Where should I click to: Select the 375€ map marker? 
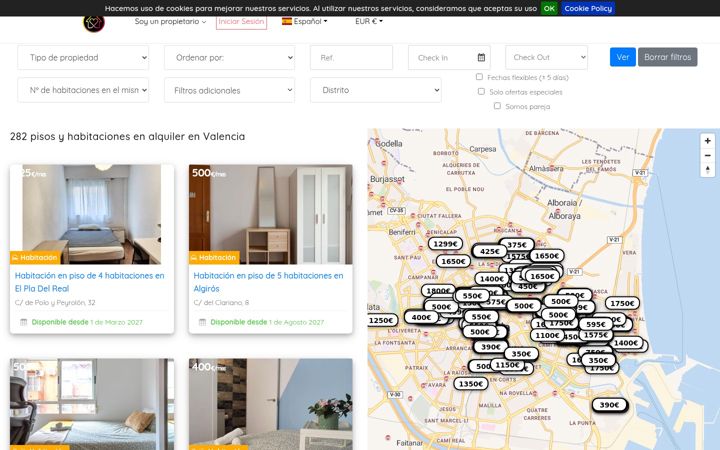click(x=517, y=245)
